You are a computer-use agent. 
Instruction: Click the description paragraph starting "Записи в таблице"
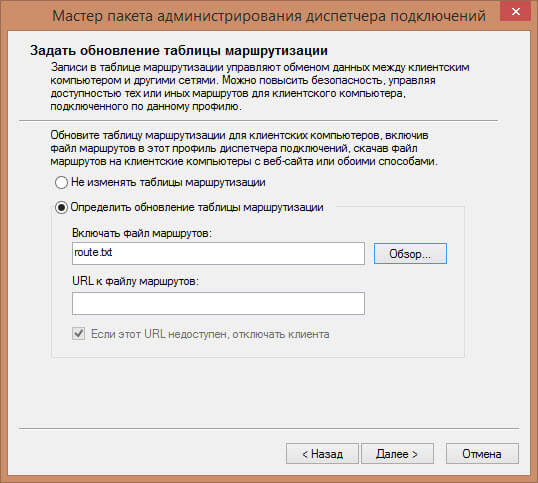tap(260, 86)
